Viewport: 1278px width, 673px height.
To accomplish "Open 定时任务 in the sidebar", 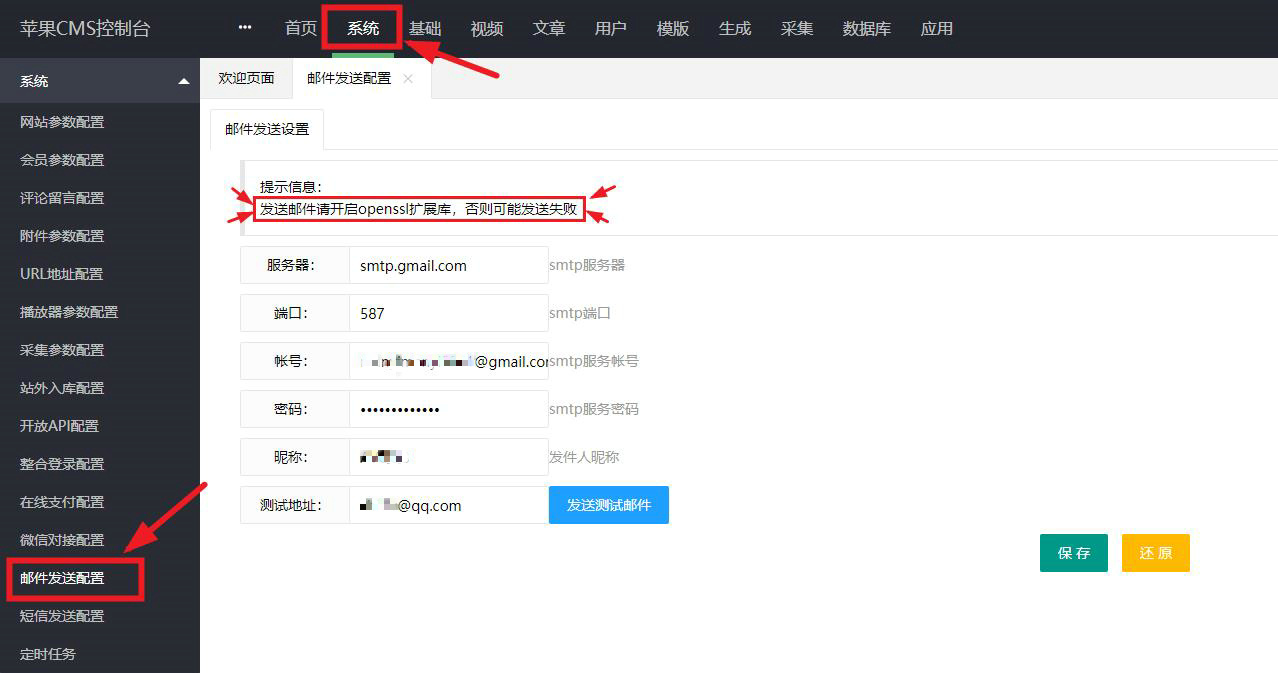I will (x=48, y=654).
